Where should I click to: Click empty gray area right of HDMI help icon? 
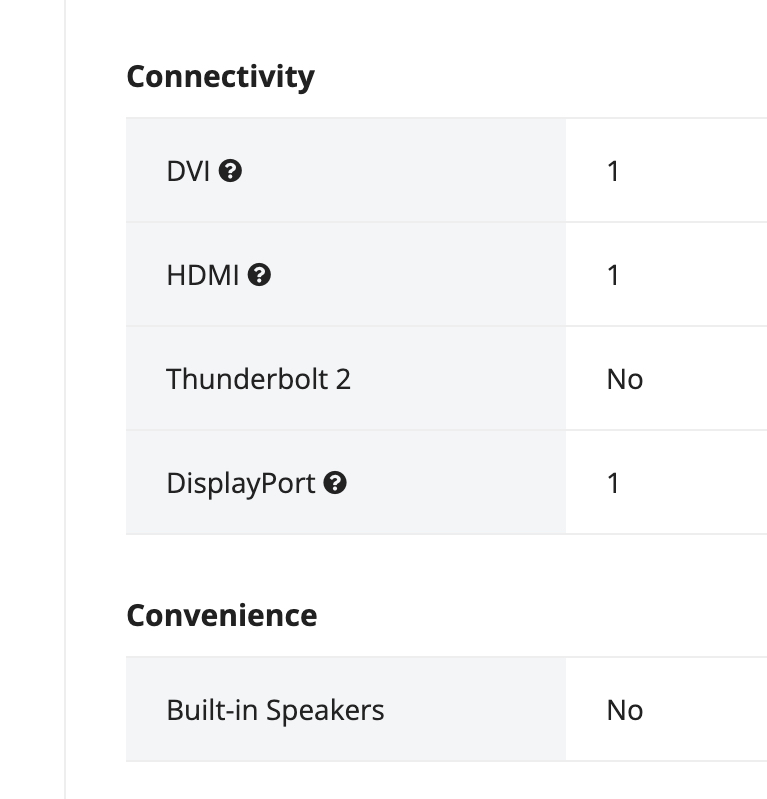[418, 275]
